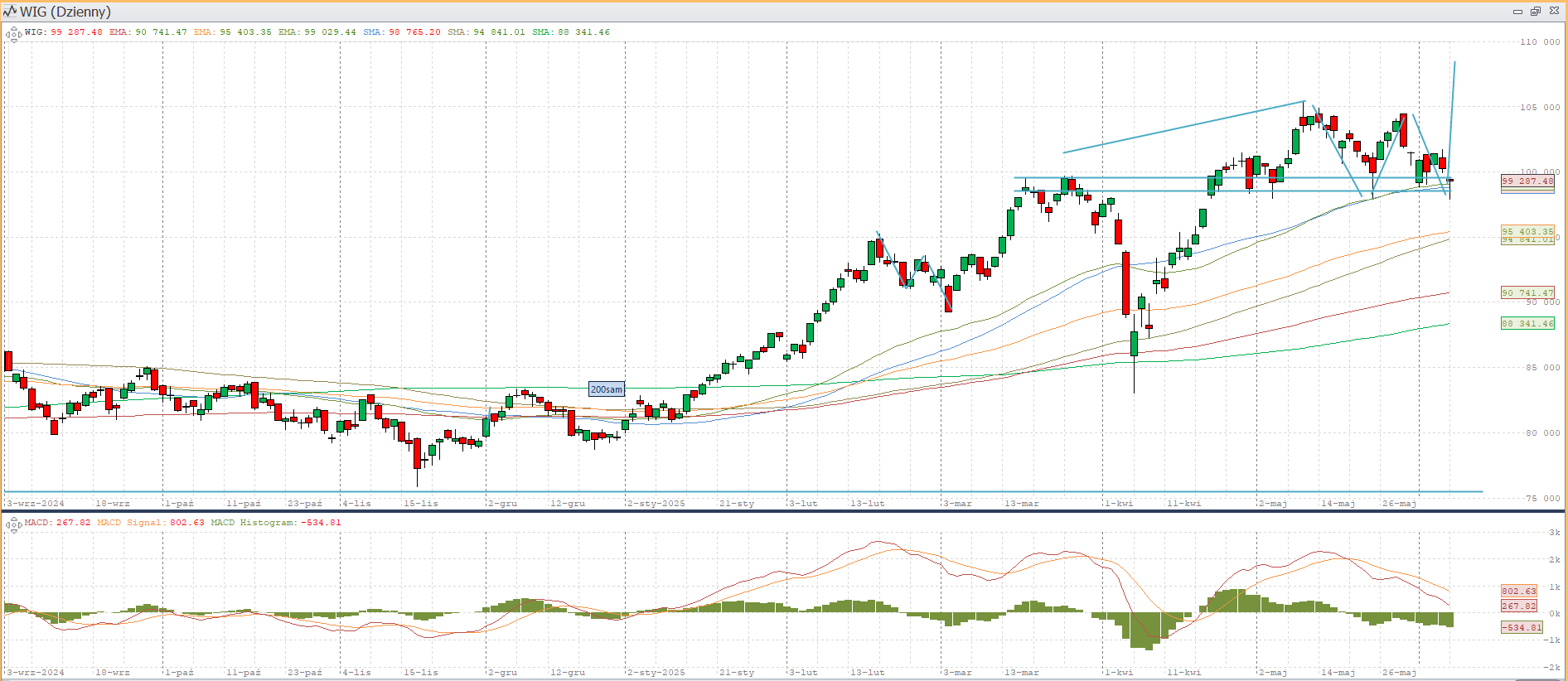Screen dimensions: 1568x681
Task: Click the pan control icon in the MACD panel
Action: 13,524
